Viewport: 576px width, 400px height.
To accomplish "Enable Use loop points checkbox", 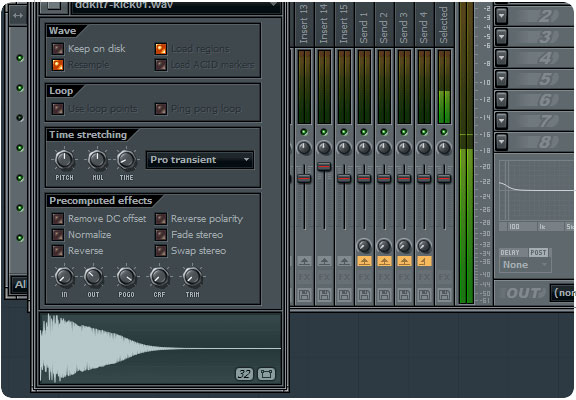I will coord(58,109).
